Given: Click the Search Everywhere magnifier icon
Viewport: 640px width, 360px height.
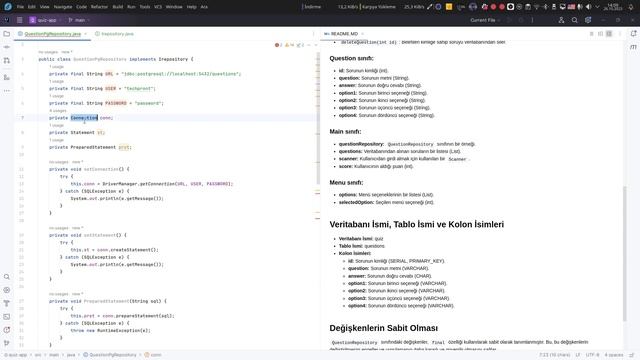Looking at the screenshot, I should [574, 20].
